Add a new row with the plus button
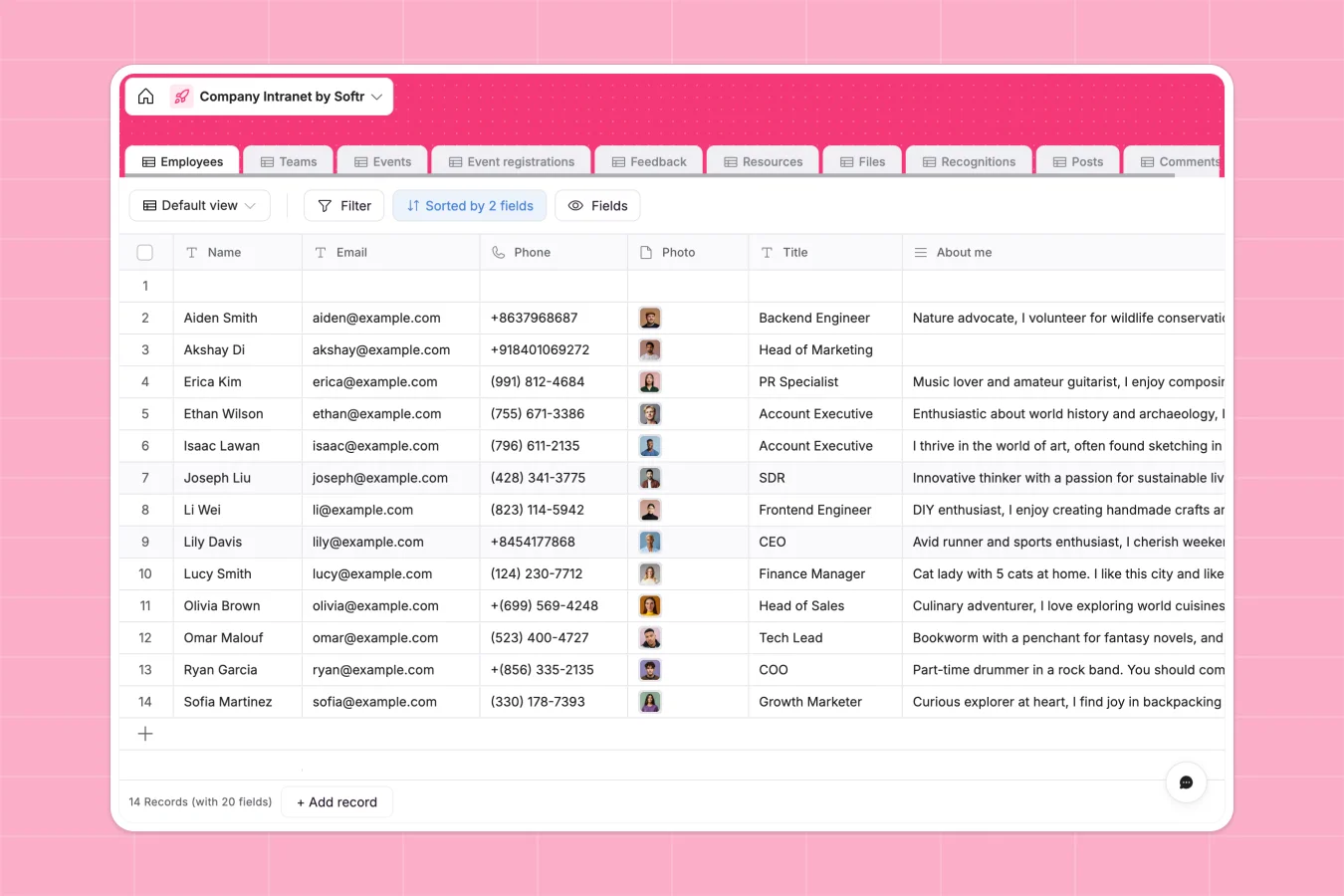Image resolution: width=1344 pixels, height=896 pixels. (145, 734)
